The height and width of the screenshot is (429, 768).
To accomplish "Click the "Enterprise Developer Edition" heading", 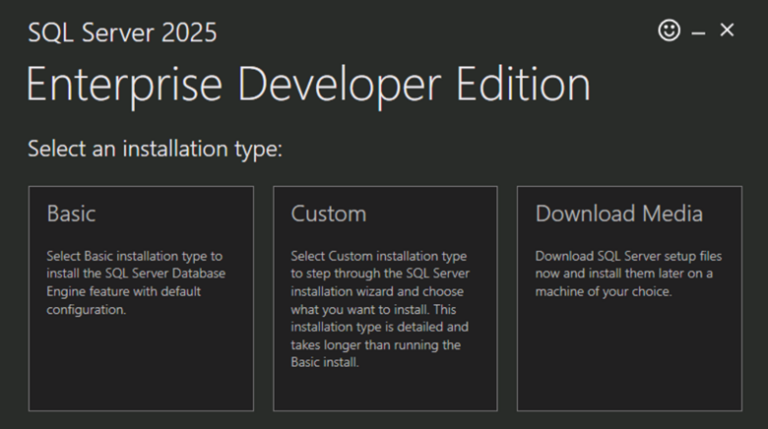I will (308, 86).
